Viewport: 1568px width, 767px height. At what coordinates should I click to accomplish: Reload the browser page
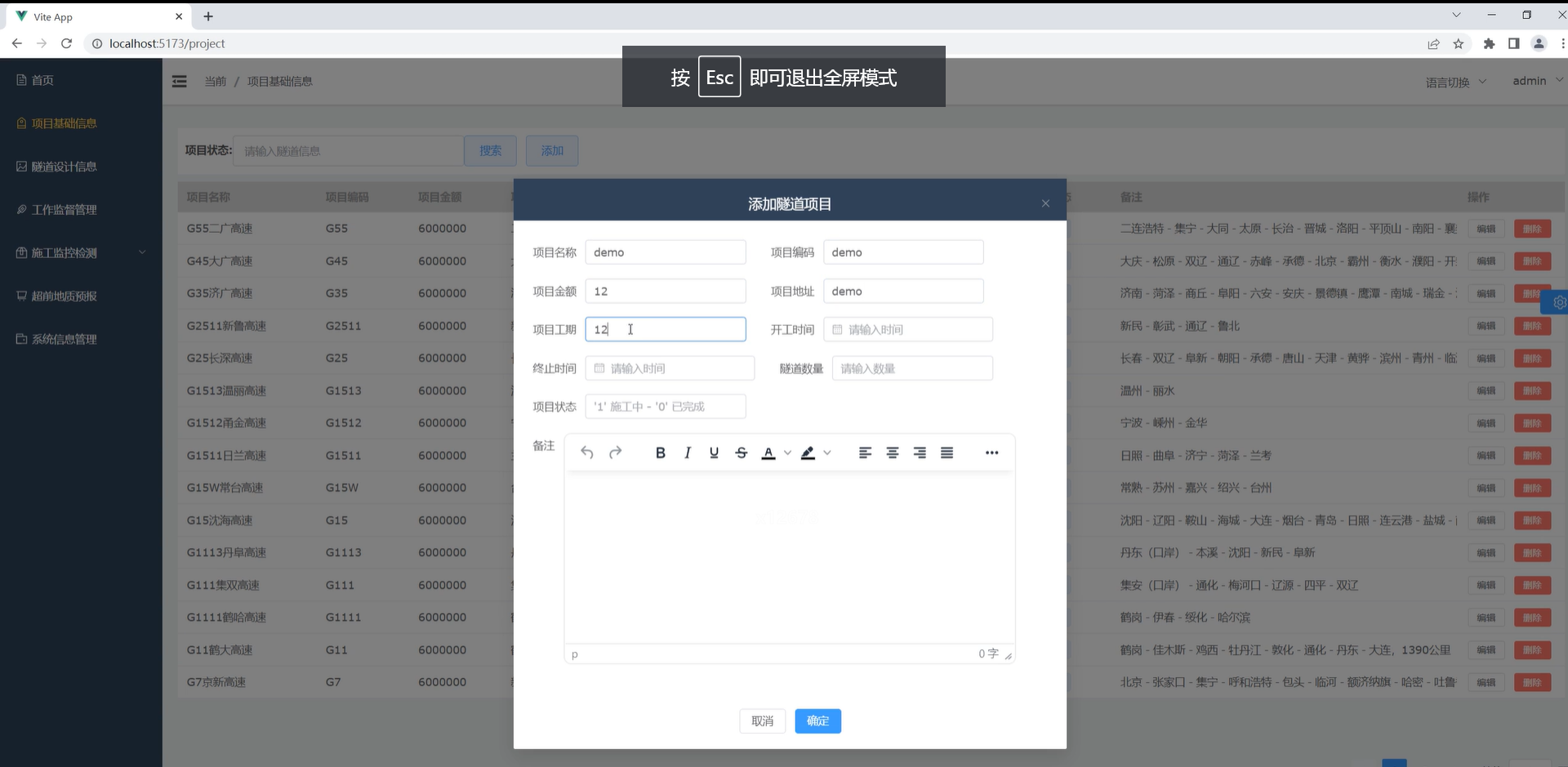[x=67, y=43]
